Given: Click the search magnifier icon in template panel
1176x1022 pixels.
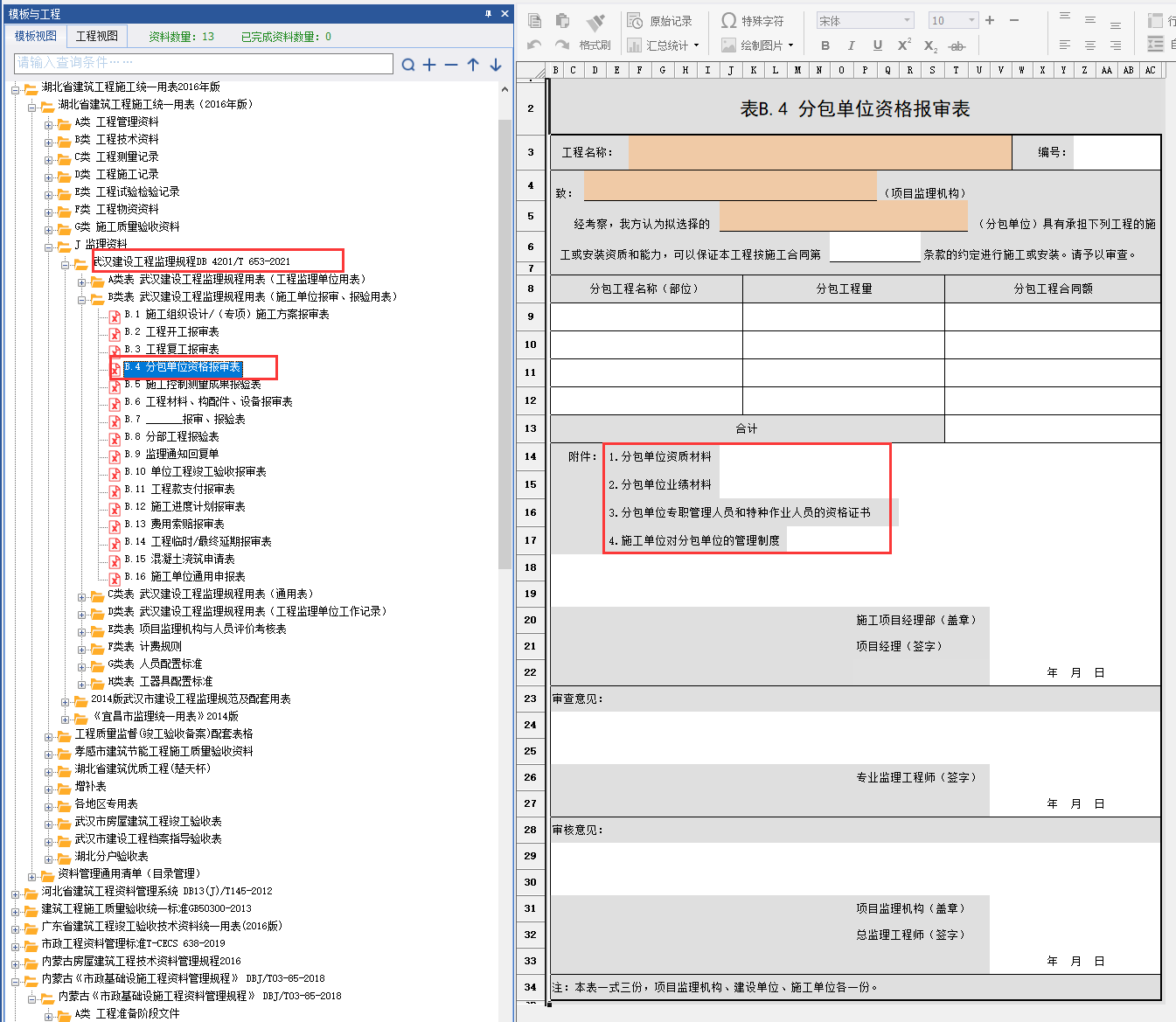Looking at the screenshot, I should [x=408, y=65].
